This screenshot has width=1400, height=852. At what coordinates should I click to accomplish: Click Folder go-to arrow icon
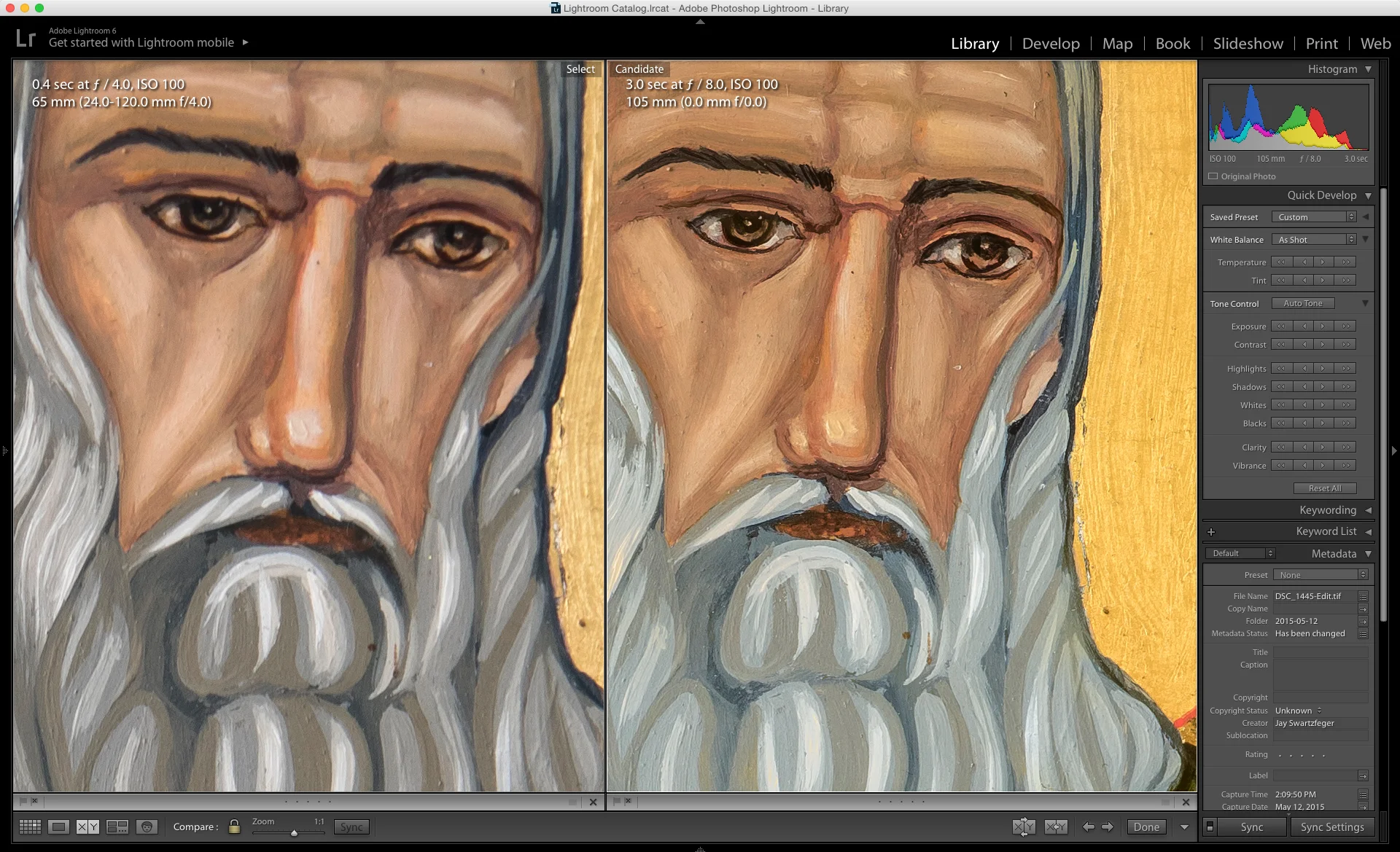tap(1363, 621)
